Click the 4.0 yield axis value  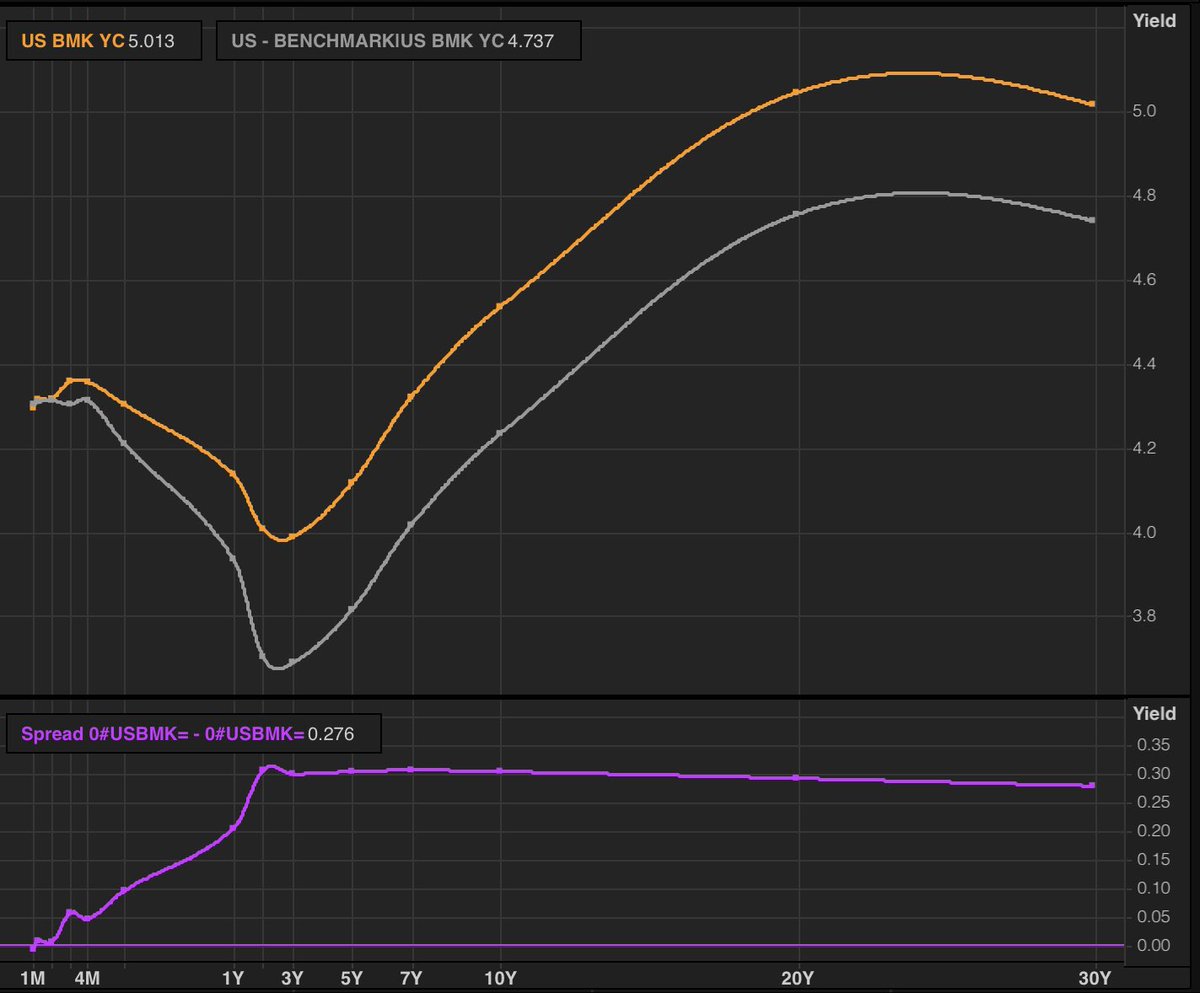click(x=1145, y=532)
